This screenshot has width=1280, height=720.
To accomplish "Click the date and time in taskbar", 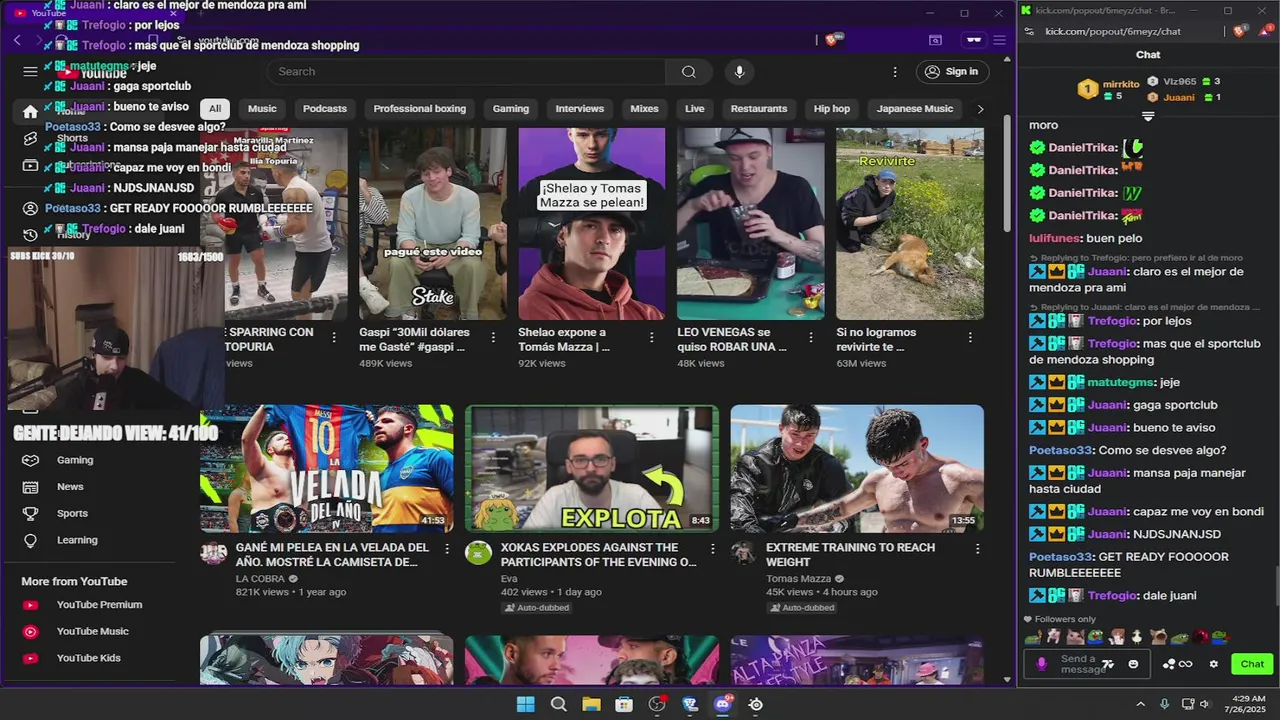I will pyautogui.click(x=1248, y=704).
